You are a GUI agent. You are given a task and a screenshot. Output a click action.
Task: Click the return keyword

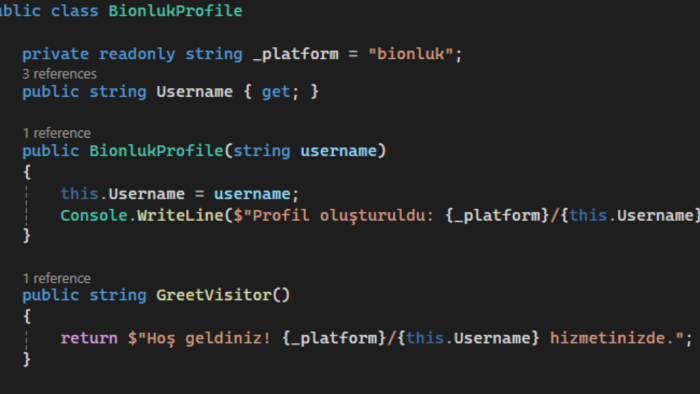89,338
